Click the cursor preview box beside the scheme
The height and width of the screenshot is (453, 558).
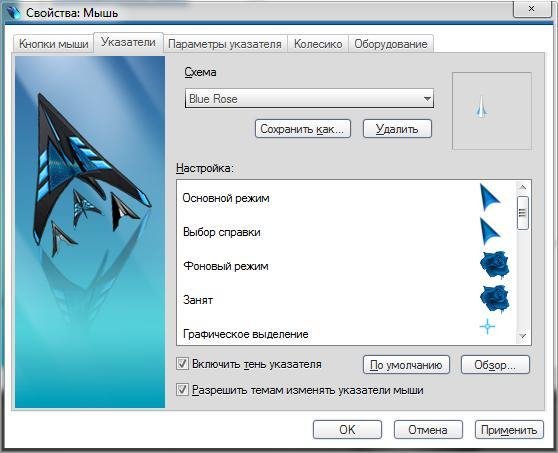(x=492, y=111)
